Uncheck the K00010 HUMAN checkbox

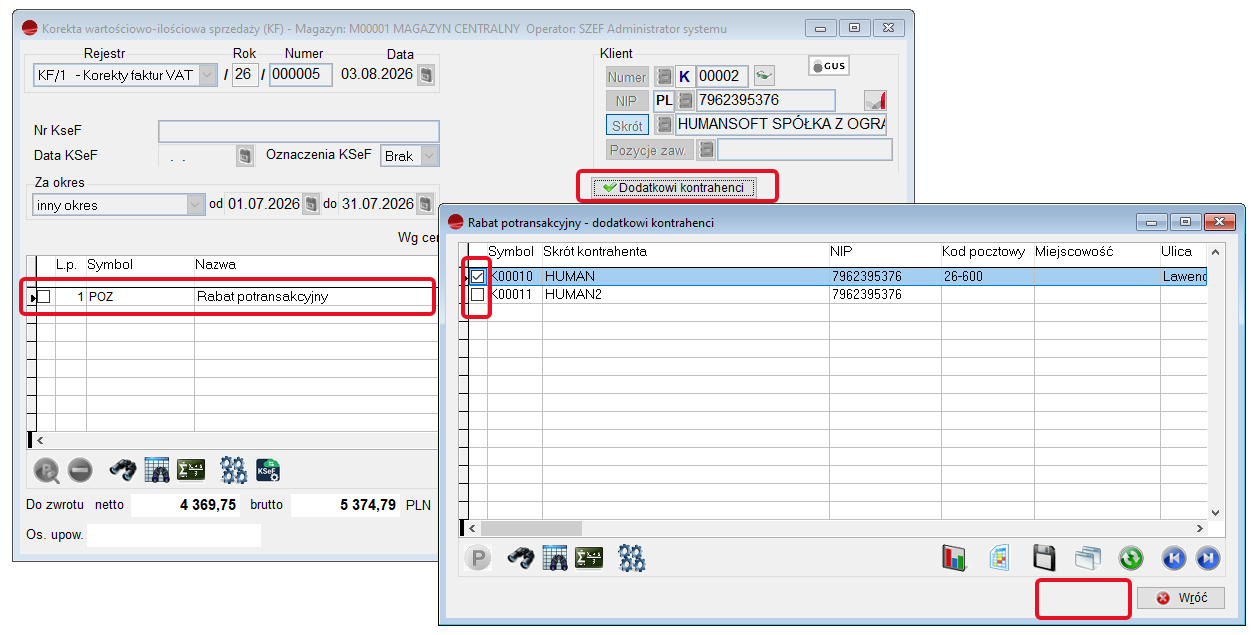tap(477, 277)
